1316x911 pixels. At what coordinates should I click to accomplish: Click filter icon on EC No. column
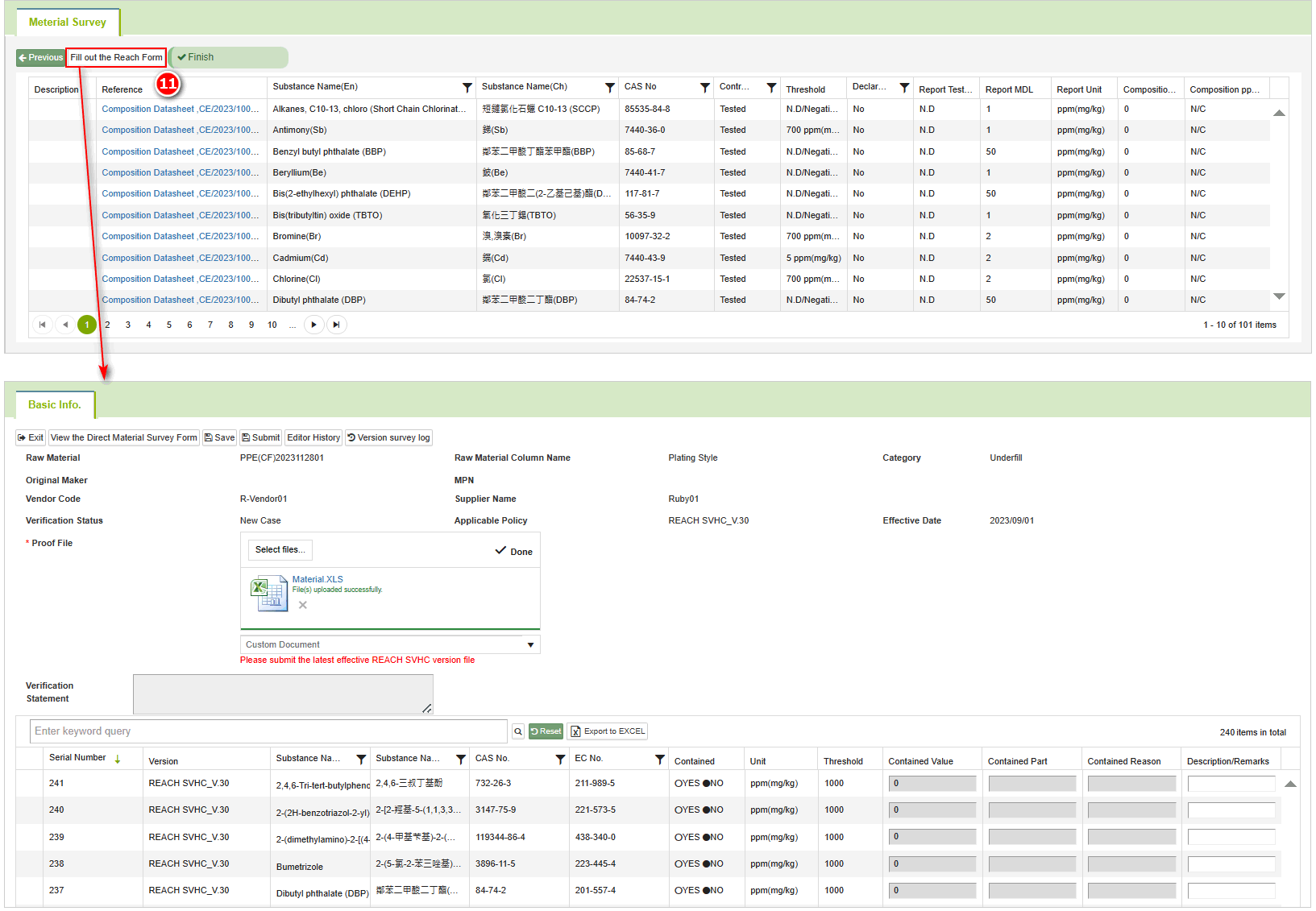[659, 760]
